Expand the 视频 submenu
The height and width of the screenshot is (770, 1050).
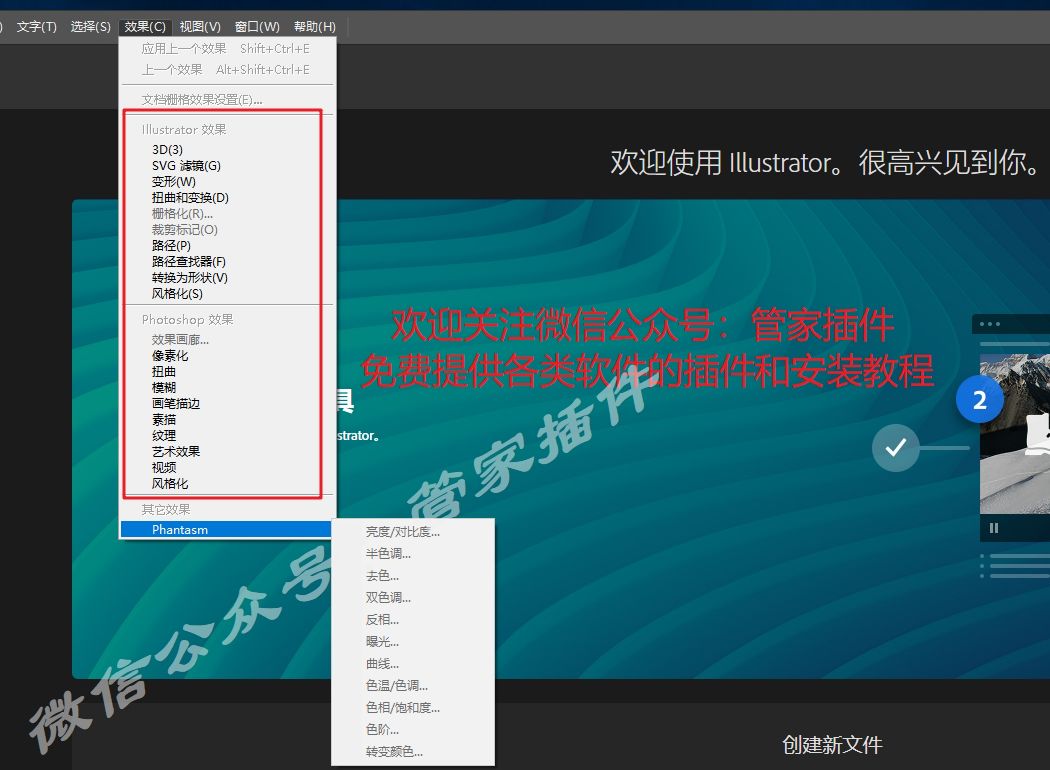click(x=227, y=467)
